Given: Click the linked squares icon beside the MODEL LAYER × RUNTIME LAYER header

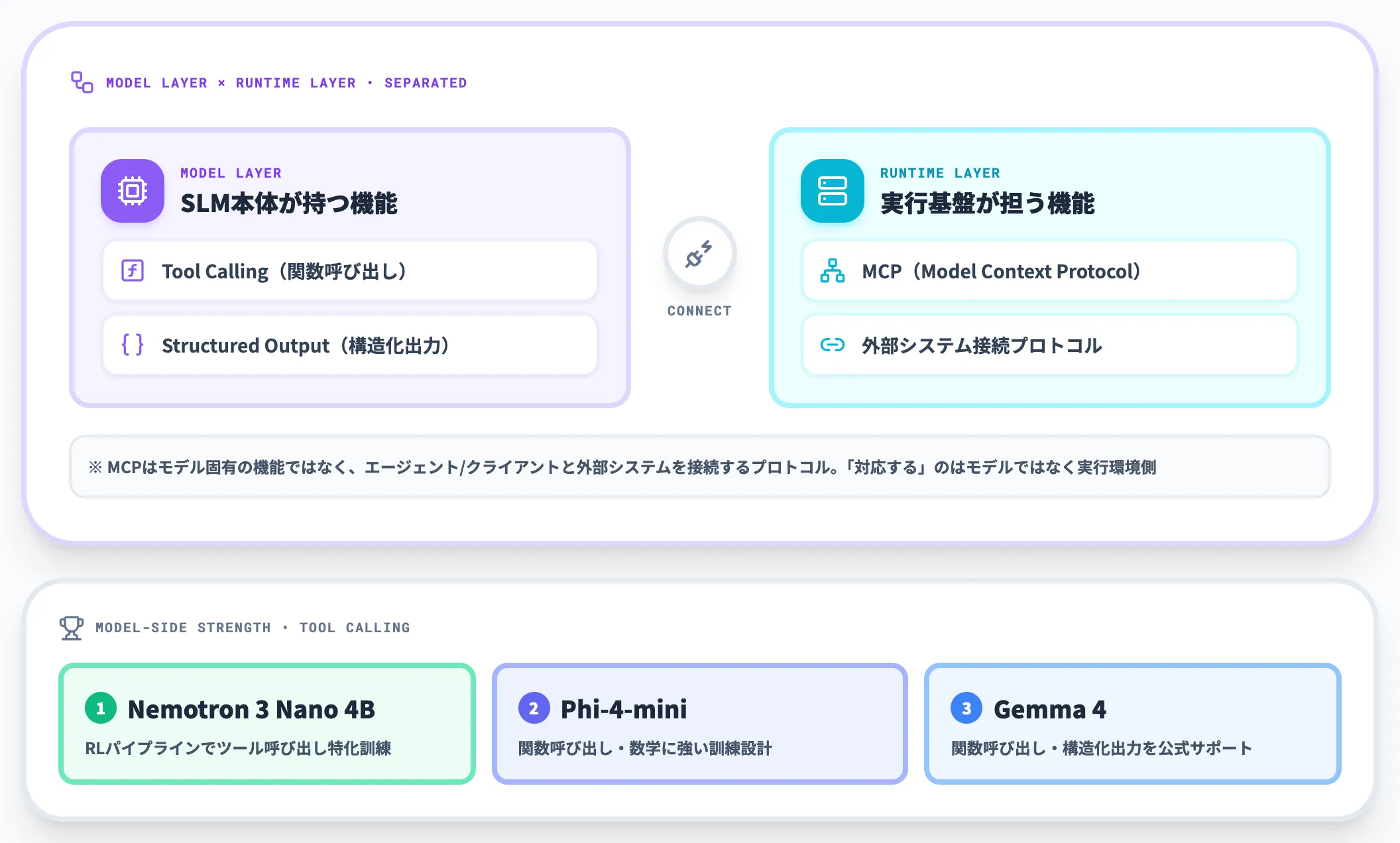Looking at the screenshot, I should [82, 82].
